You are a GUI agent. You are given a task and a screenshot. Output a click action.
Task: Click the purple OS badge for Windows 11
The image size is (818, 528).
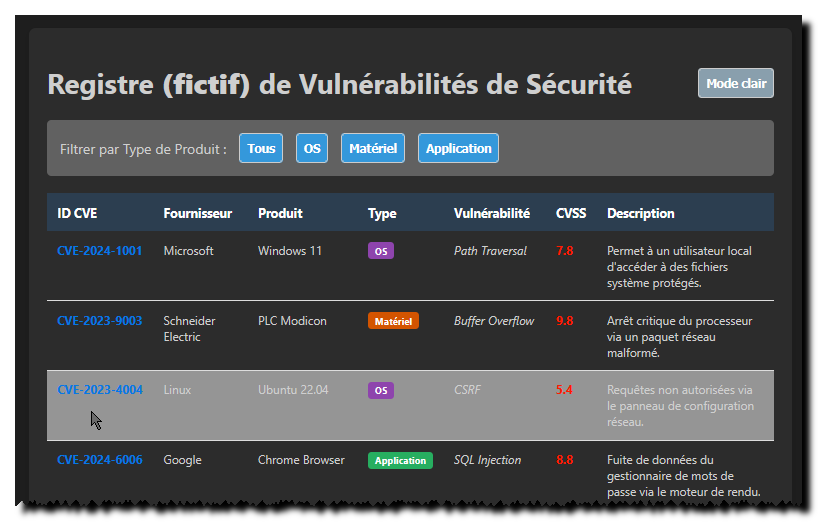pyautogui.click(x=381, y=251)
